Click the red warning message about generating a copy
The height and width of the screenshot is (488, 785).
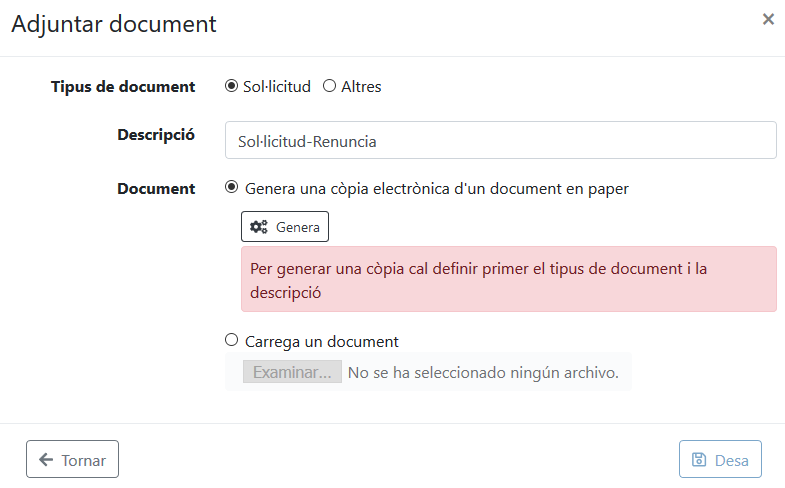pos(508,280)
